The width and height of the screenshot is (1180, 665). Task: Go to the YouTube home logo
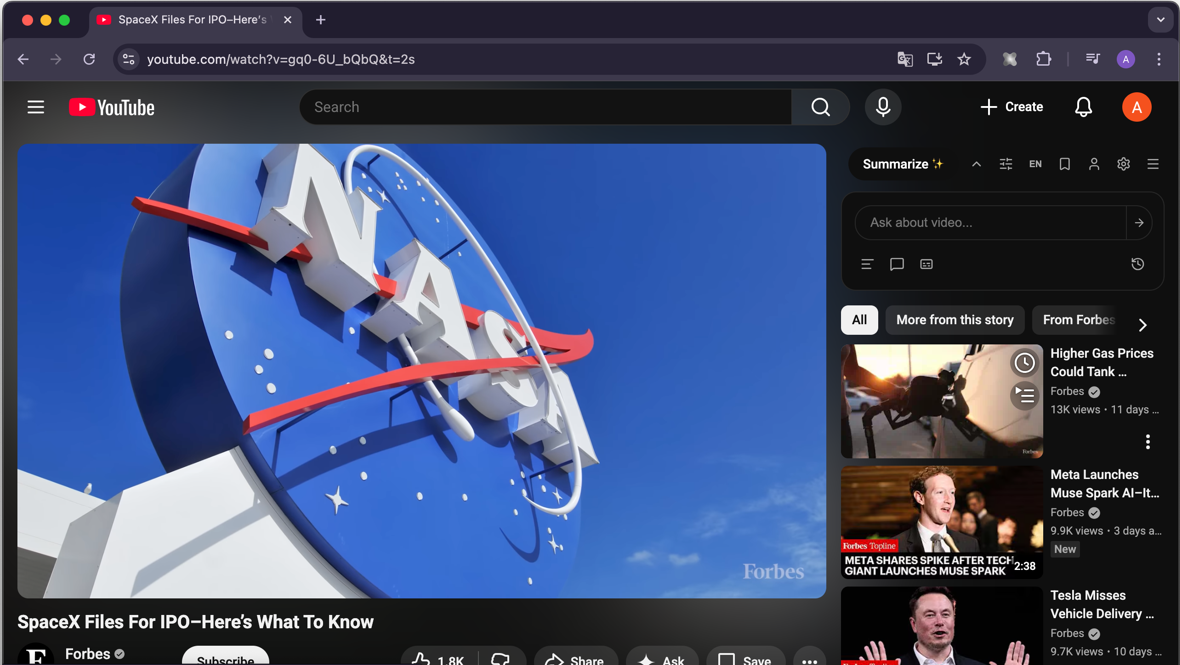tap(111, 108)
